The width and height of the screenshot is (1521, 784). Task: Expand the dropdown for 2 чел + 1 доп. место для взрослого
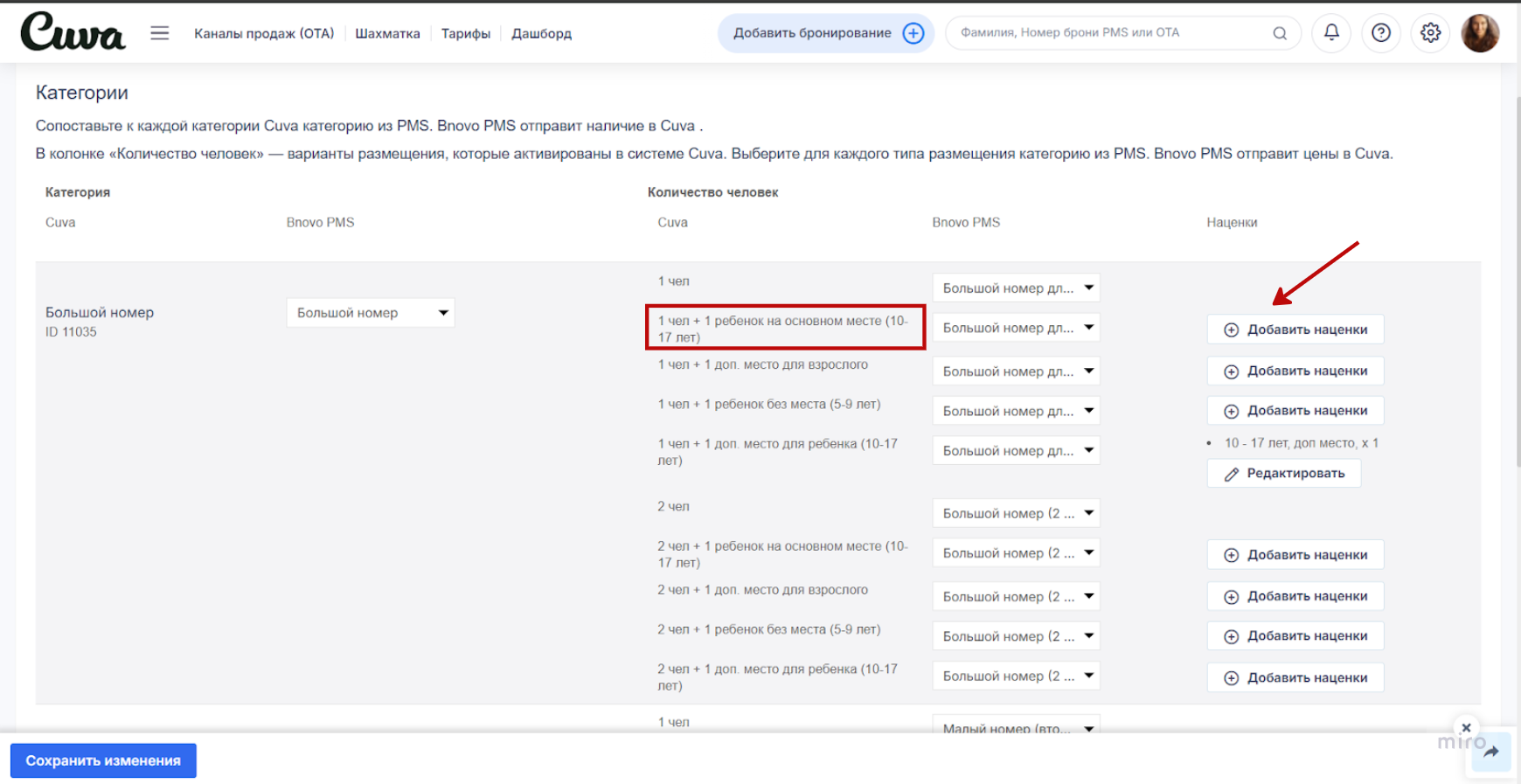click(1016, 596)
